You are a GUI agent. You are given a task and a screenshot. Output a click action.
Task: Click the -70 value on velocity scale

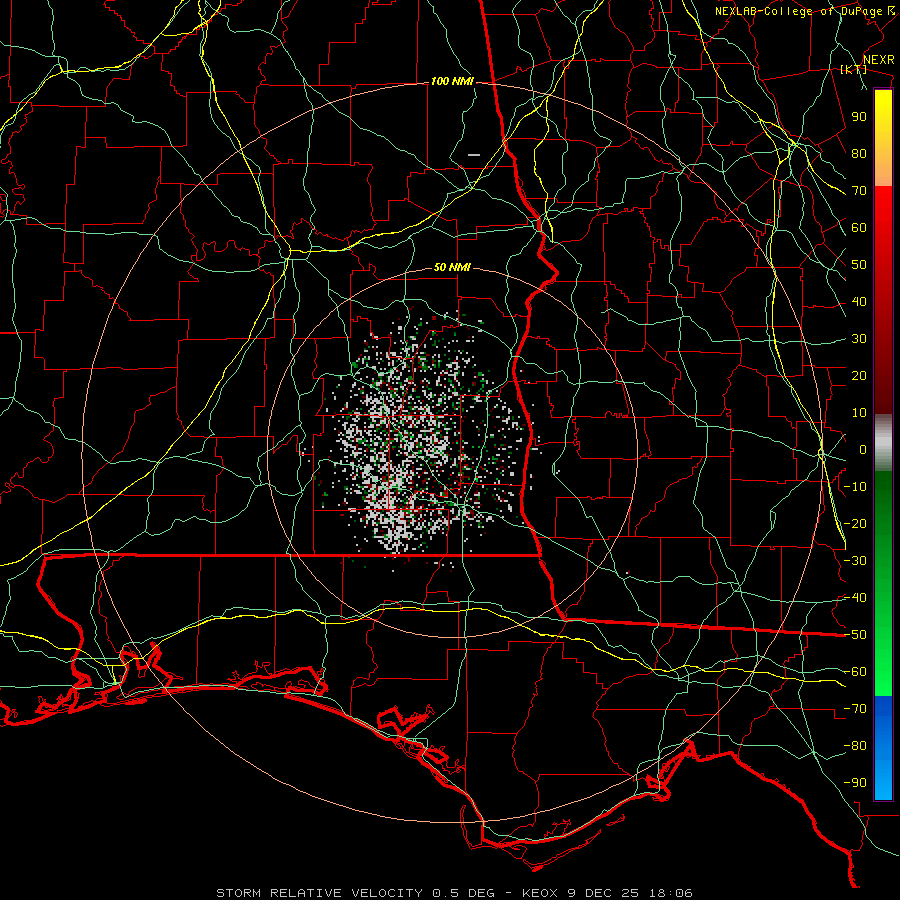click(x=855, y=709)
